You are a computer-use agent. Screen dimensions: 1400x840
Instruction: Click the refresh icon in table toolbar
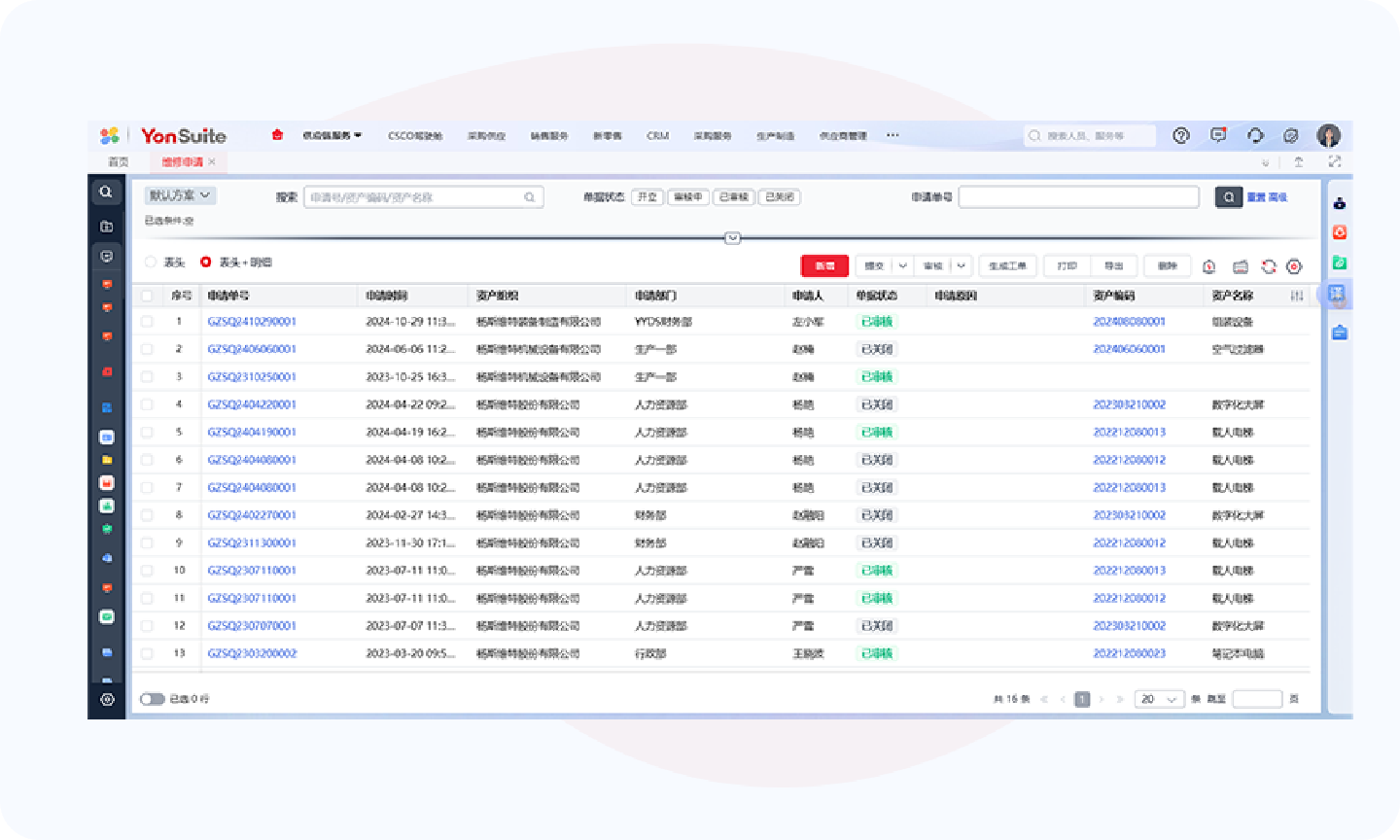[1269, 266]
